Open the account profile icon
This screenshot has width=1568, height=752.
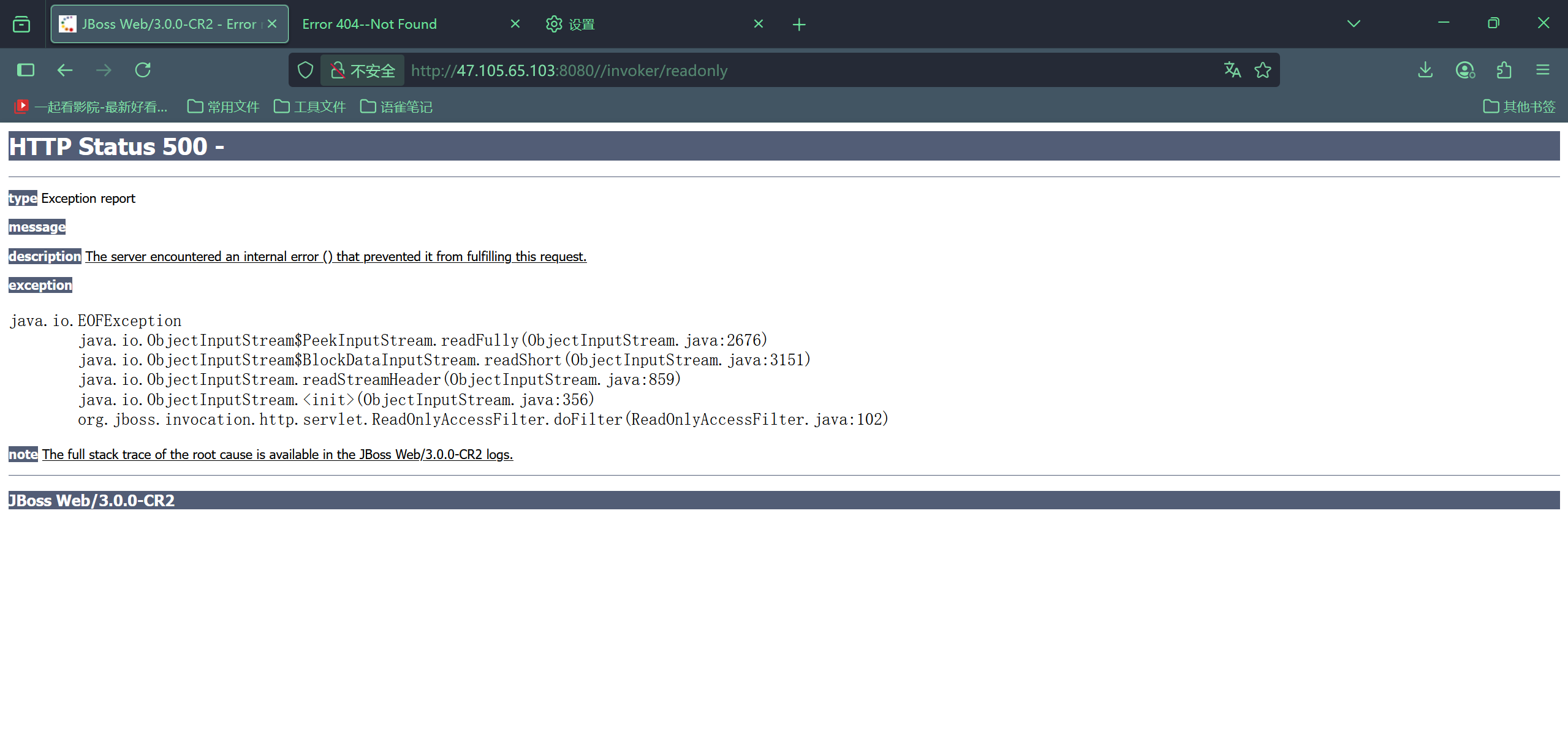point(1465,70)
